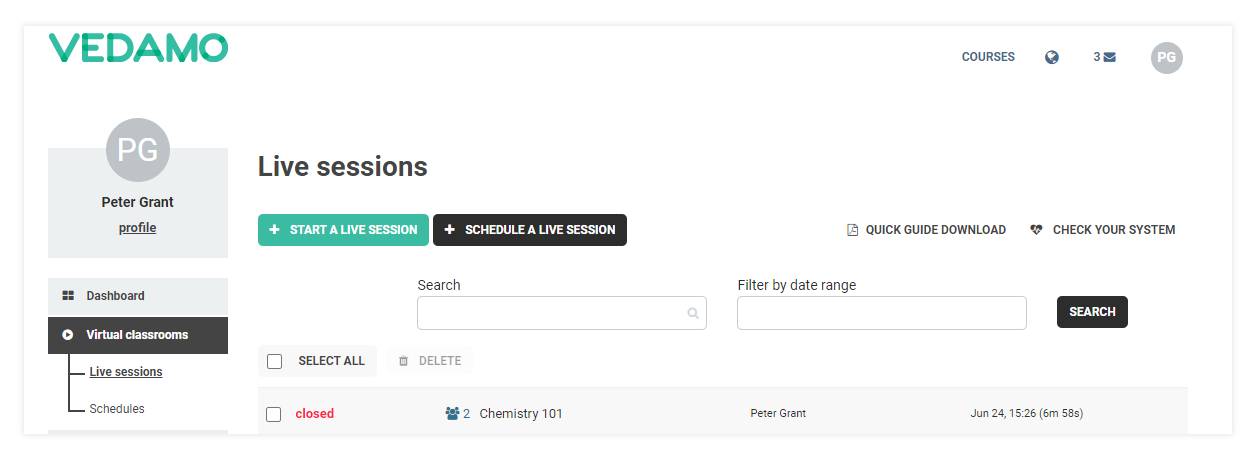Open the Filter by date range picker
Screen dimensions: 1256x460
(881, 313)
